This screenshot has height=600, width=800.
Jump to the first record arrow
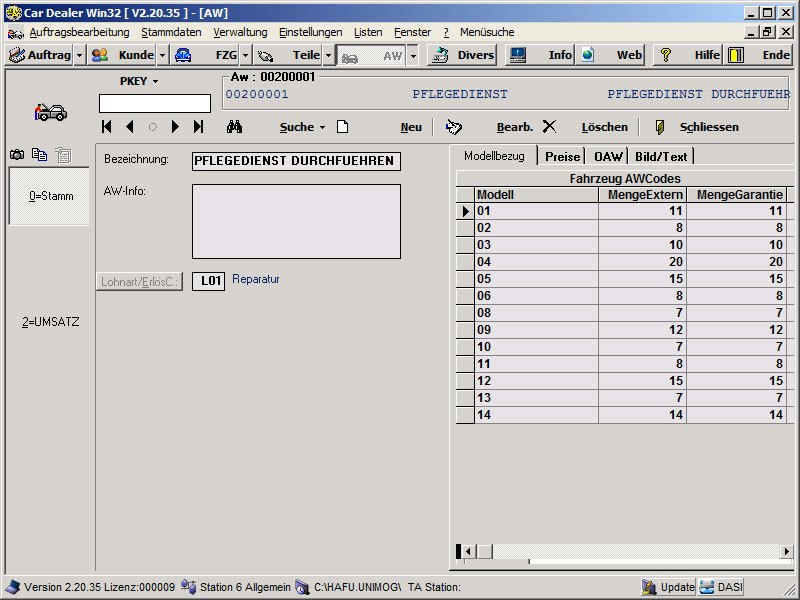click(x=107, y=127)
